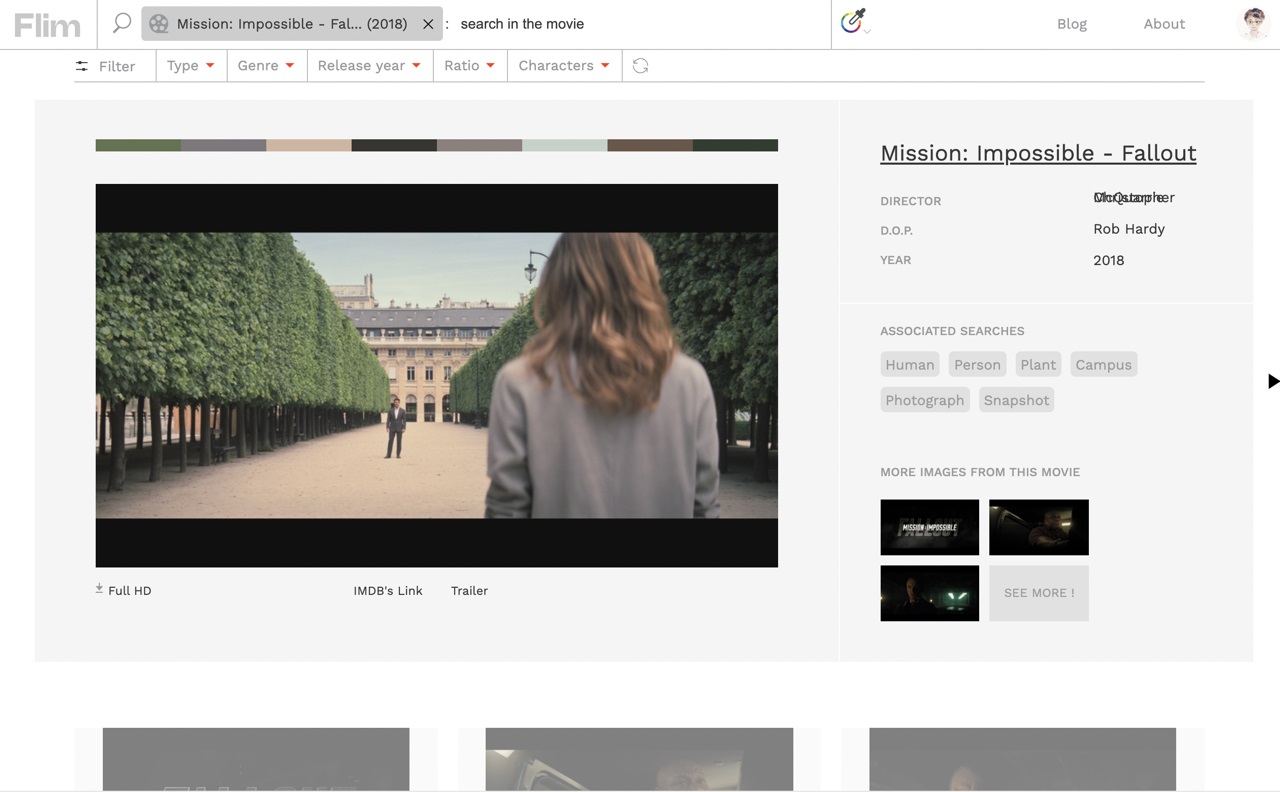The height and width of the screenshot is (792, 1280).
Task: Expand the Characters dropdown
Action: pyautogui.click(x=564, y=66)
